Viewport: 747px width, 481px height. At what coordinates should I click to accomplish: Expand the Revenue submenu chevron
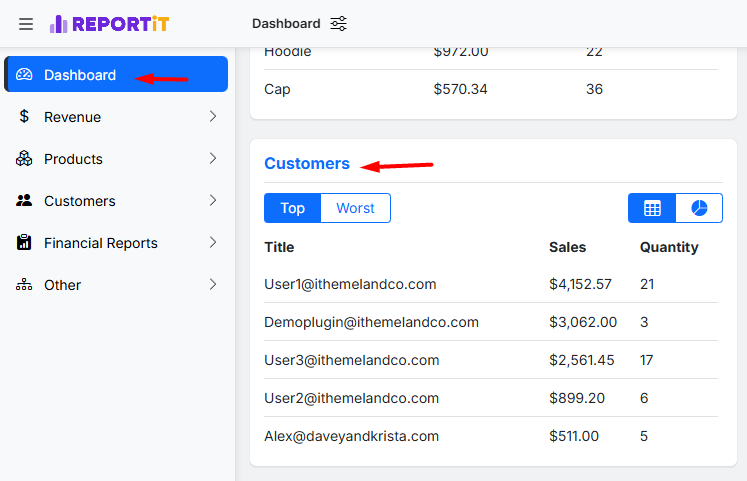pos(212,117)
